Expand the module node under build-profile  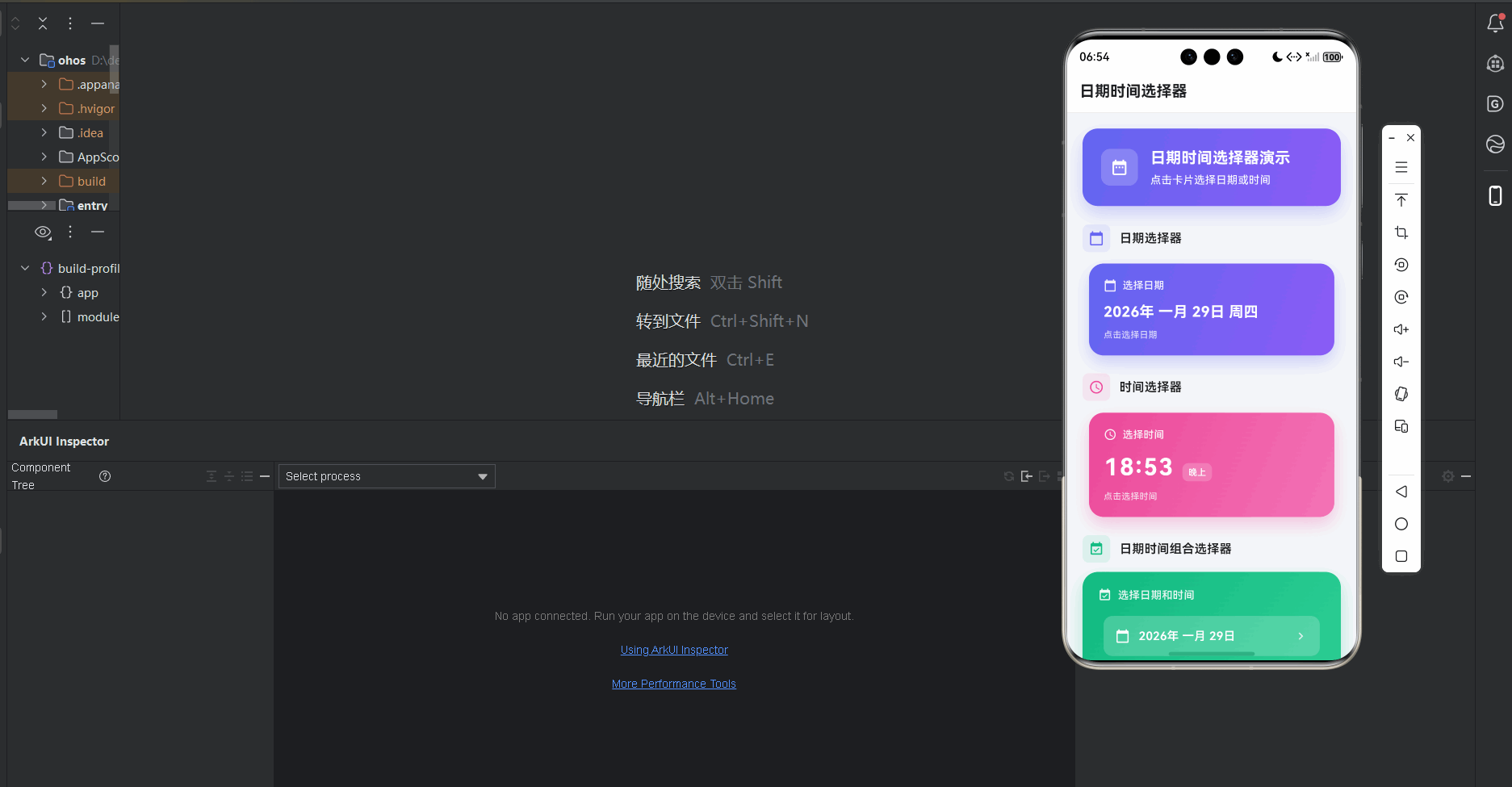click(x=44, y=316)
